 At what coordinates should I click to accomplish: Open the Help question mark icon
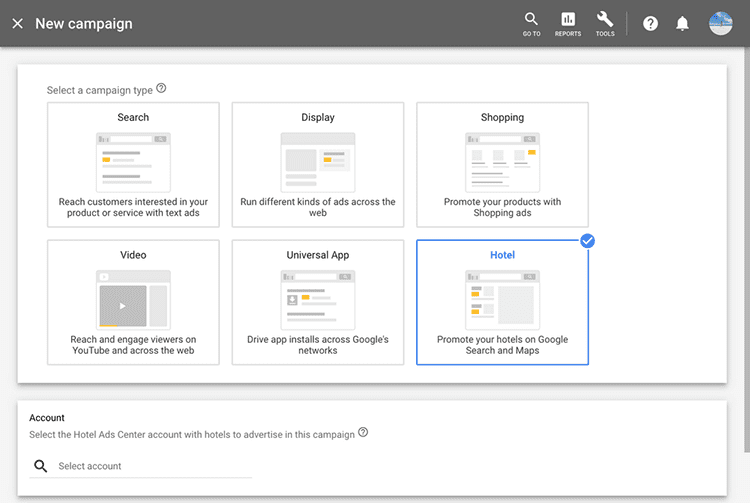click(650, 23)
